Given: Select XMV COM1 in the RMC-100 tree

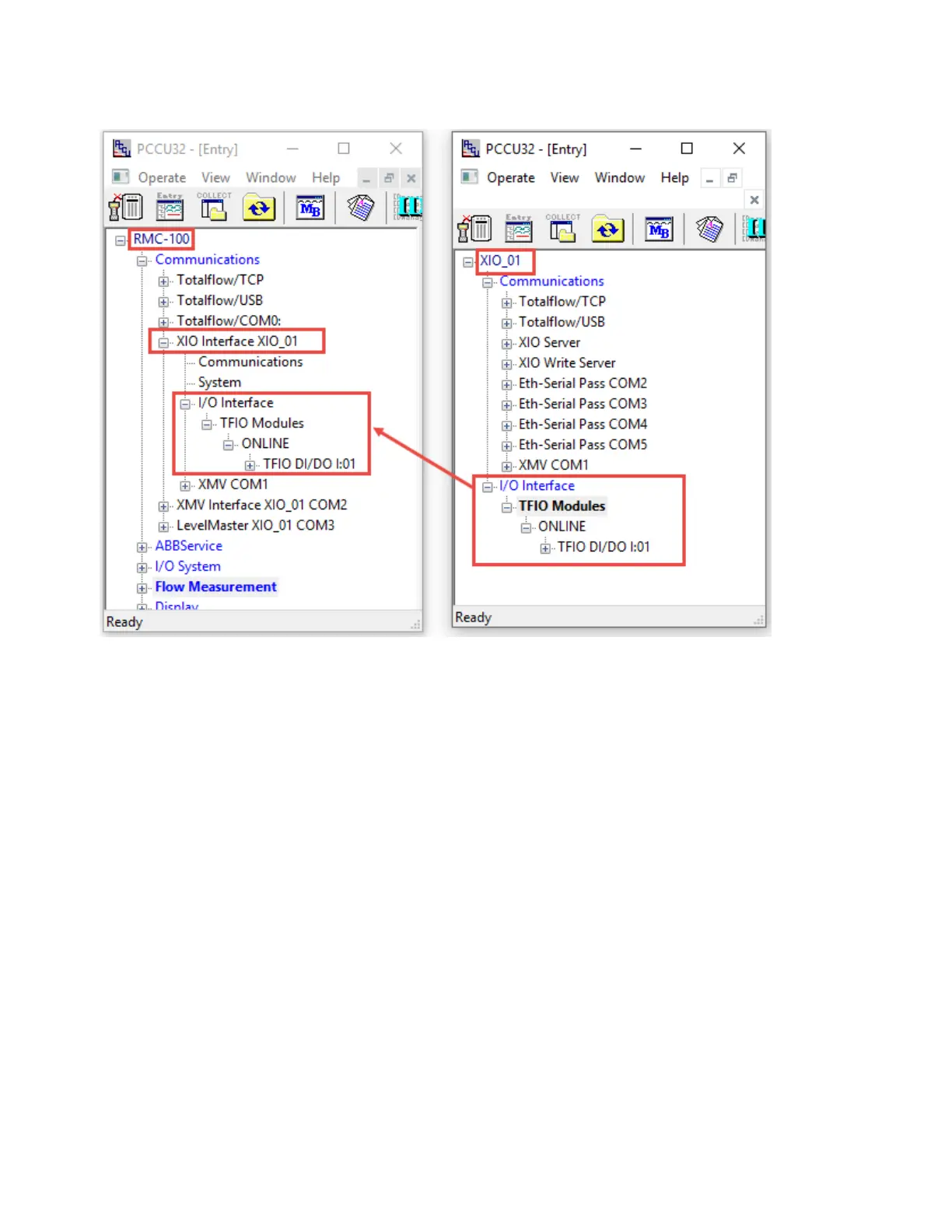Looking at the screenshot, I should [233, 484].
